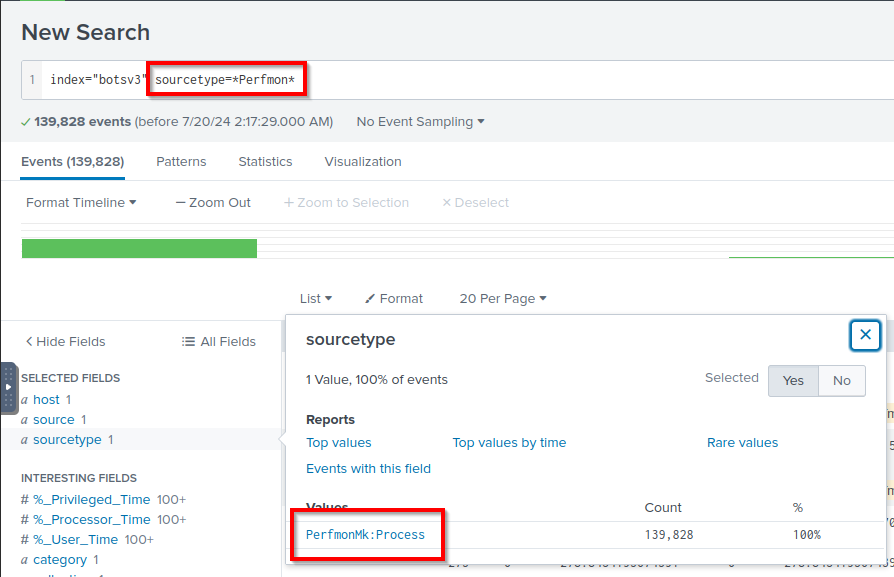Click the Format pencil icon
This screenshot has height=577, width=894.
(370, 299)
